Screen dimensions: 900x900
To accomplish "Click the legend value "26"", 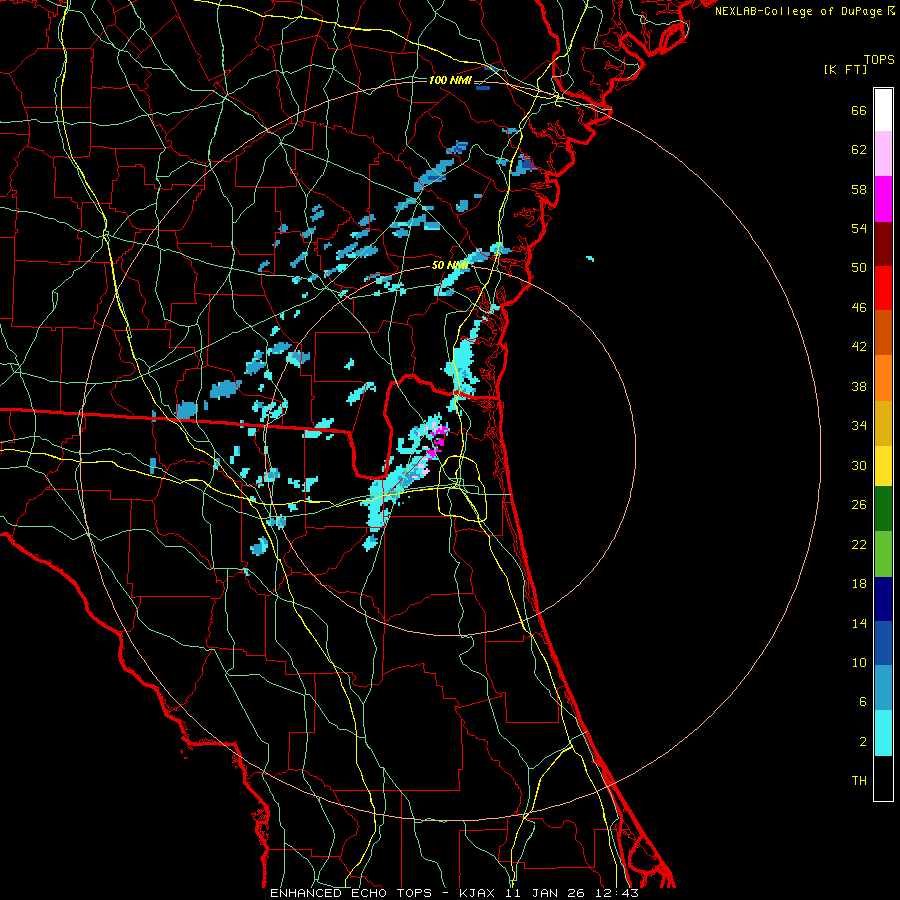I will tap(859, 505).
